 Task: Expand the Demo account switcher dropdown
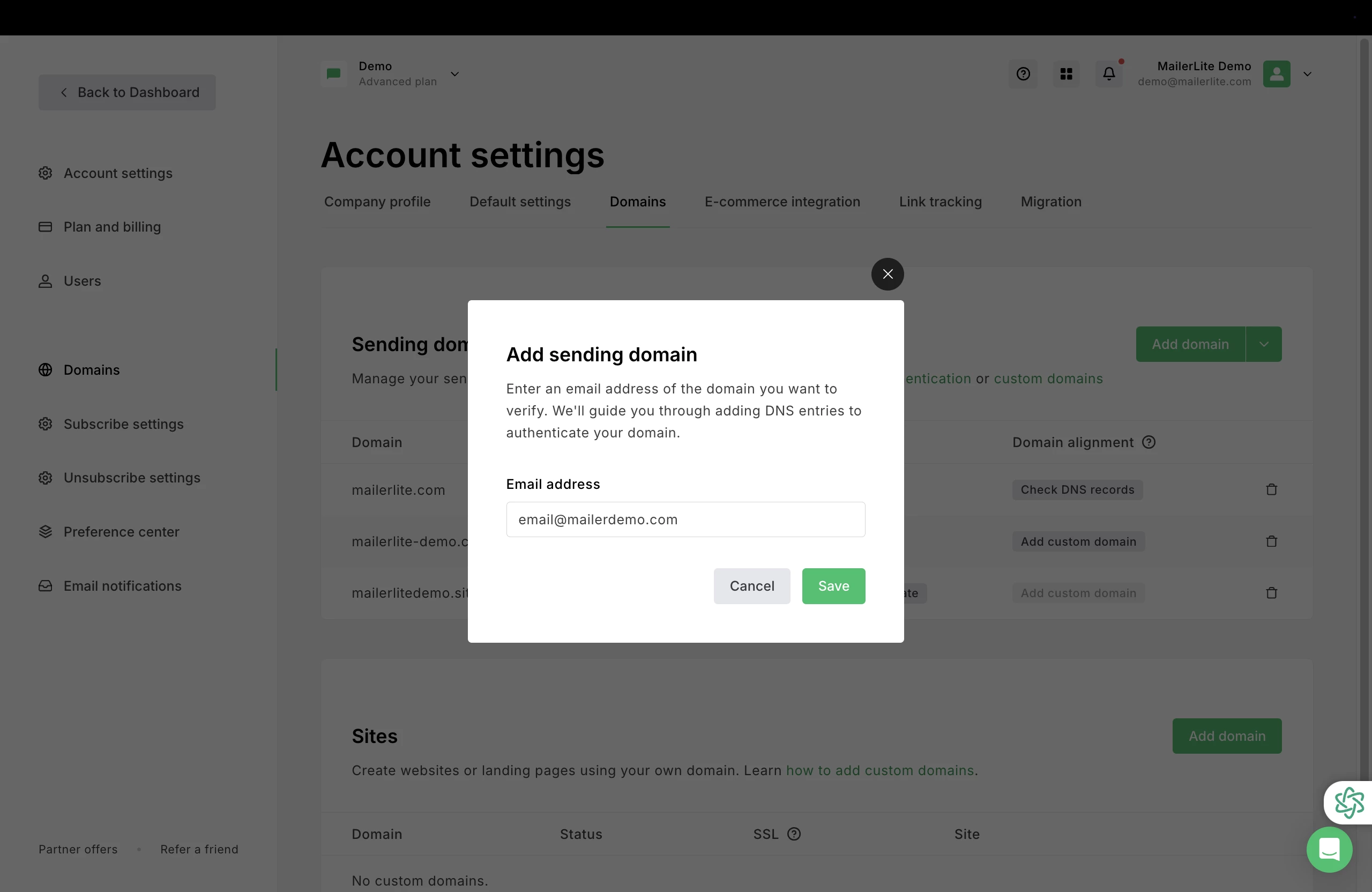click(x=454, y=74)
